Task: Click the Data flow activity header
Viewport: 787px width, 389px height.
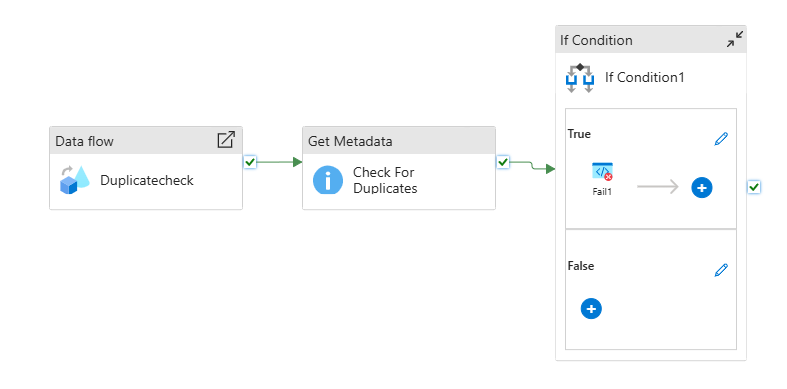Action: [146, 141]
